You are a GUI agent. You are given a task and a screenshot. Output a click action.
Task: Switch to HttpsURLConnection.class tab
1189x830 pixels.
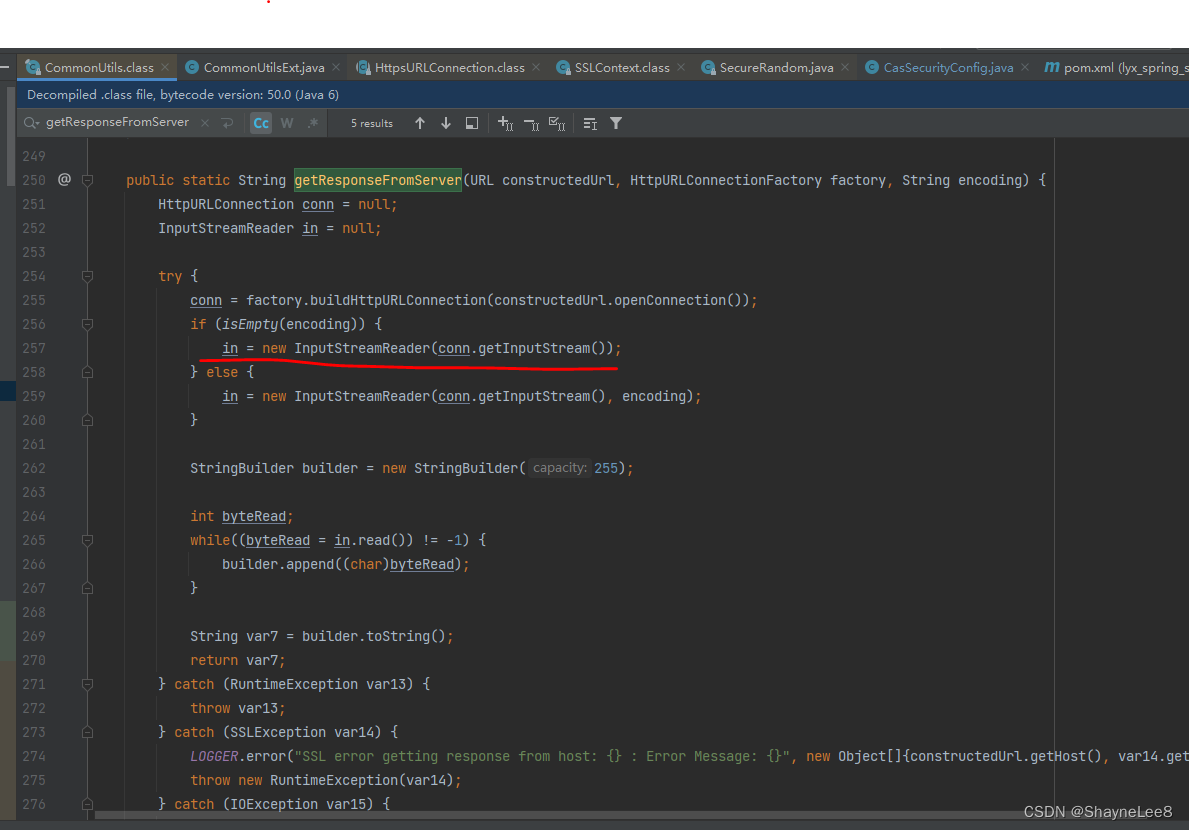(x=449, y=67)
